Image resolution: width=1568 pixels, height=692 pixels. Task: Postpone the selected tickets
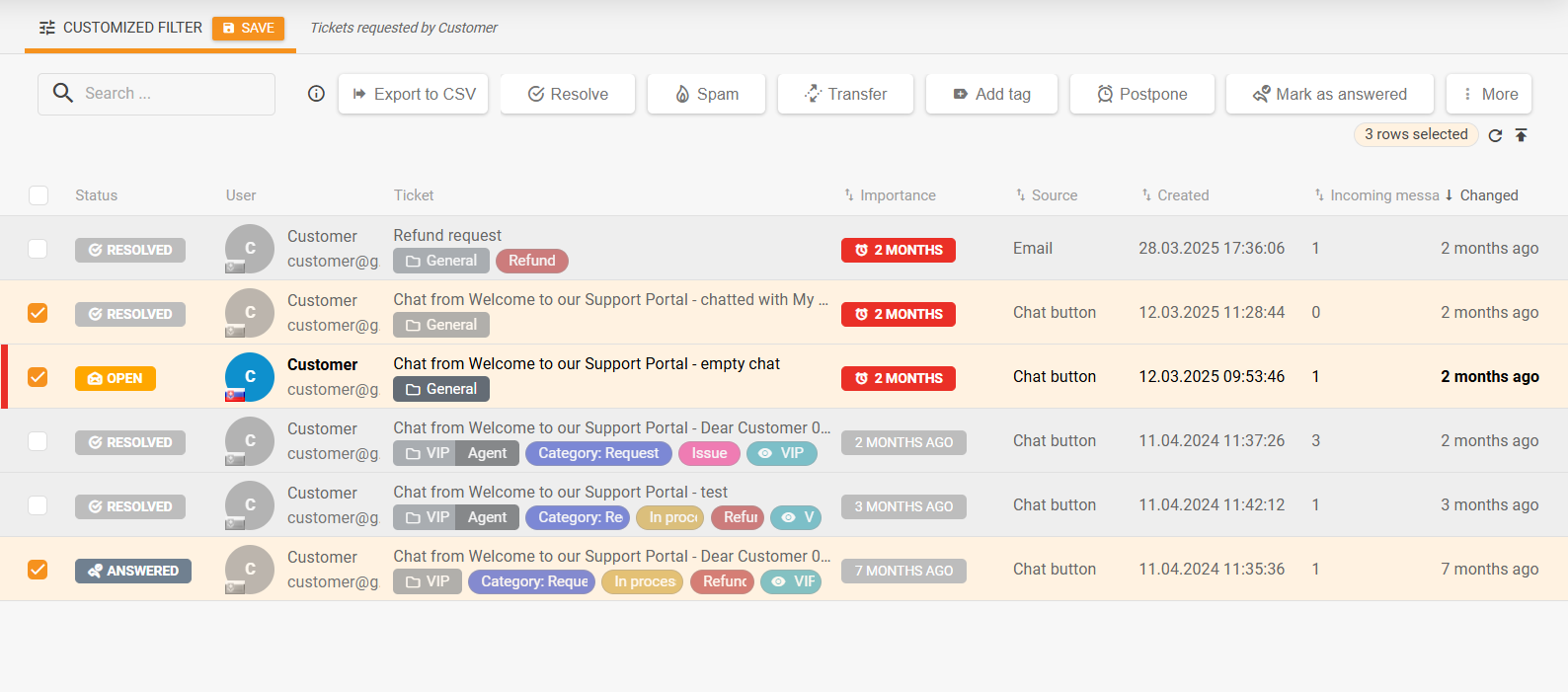(x=1141, y=94)
